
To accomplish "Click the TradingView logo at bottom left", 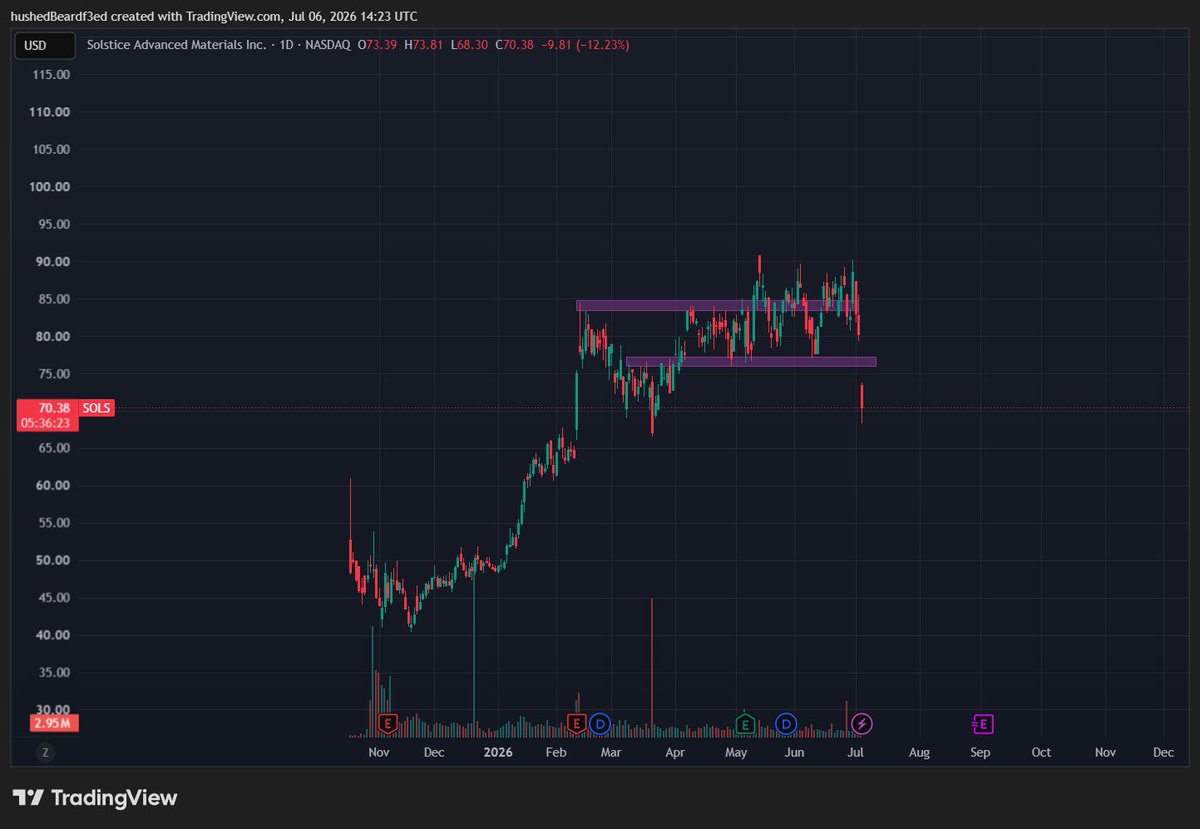I will point(96,797).
